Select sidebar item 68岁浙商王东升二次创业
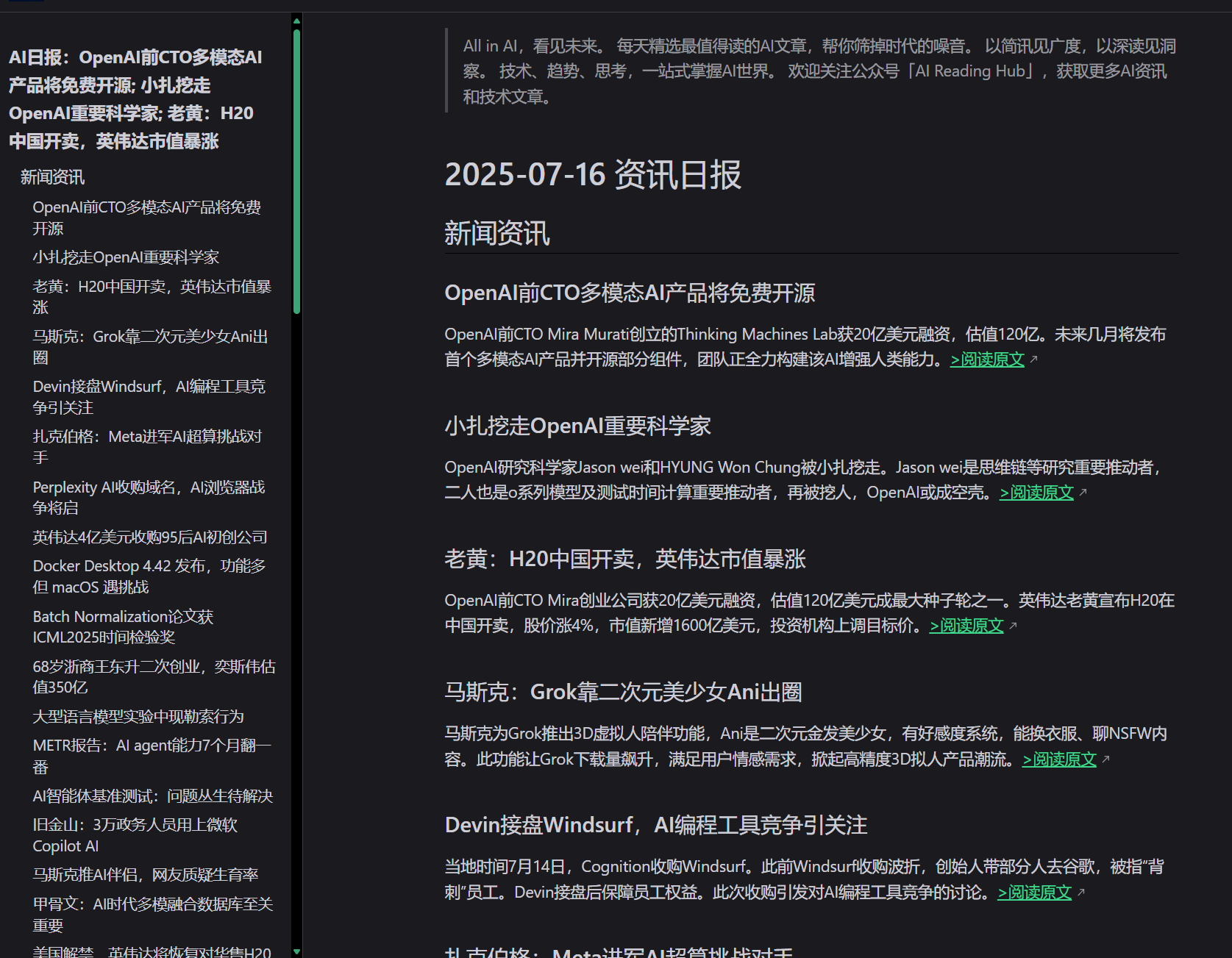This screenshot has height=958, width=1232. [x=154, y=677]
